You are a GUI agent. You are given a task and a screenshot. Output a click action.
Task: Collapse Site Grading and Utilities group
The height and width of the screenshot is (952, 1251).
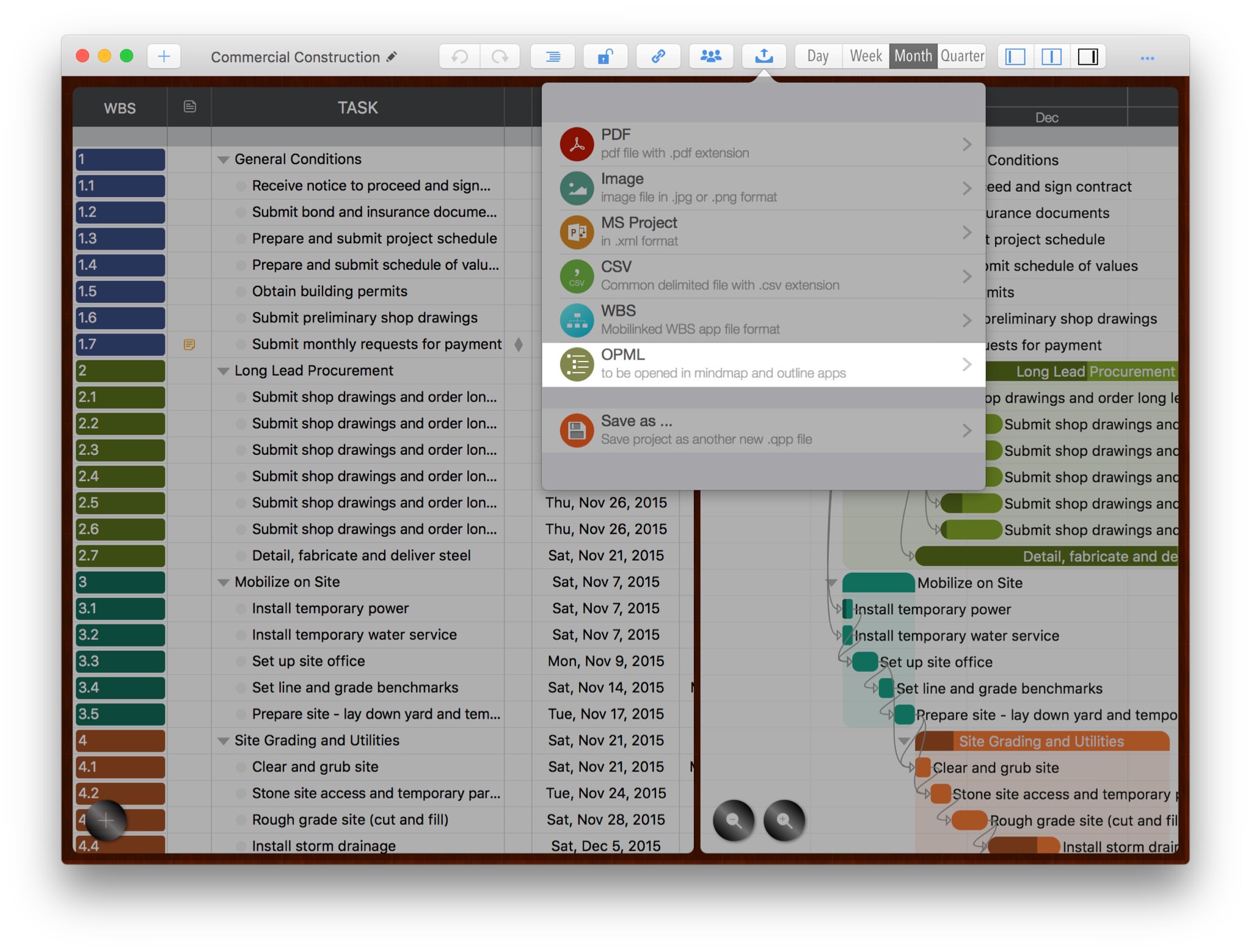pyautogui.click(x=224, y=741)
